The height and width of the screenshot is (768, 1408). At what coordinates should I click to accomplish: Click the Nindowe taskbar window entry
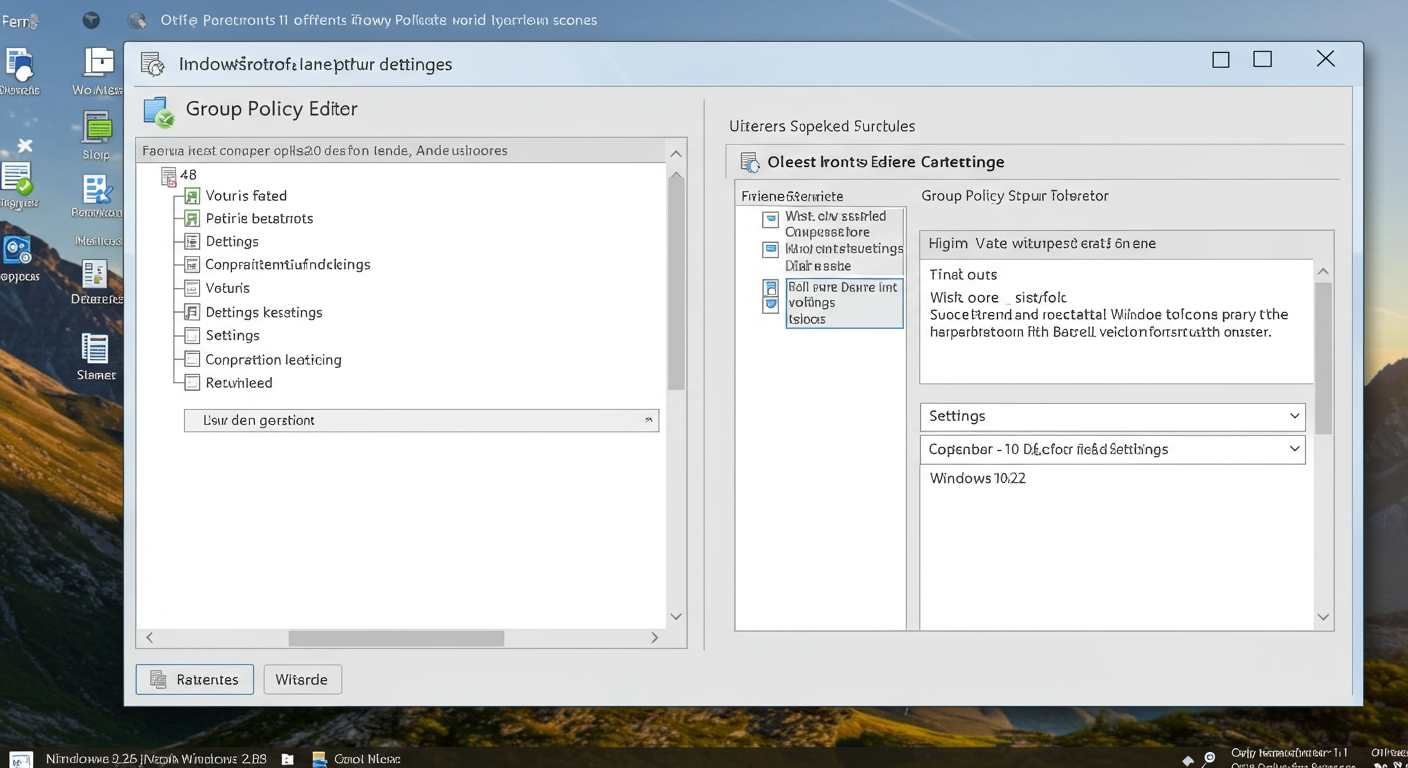pyautogui.click(x=156, y=759)
